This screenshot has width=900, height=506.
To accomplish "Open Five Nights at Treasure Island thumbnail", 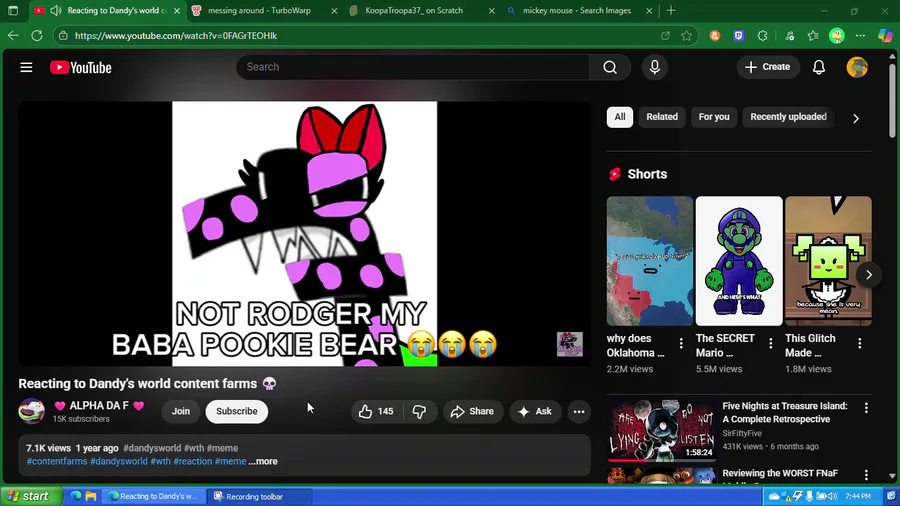I will (662, 431).
